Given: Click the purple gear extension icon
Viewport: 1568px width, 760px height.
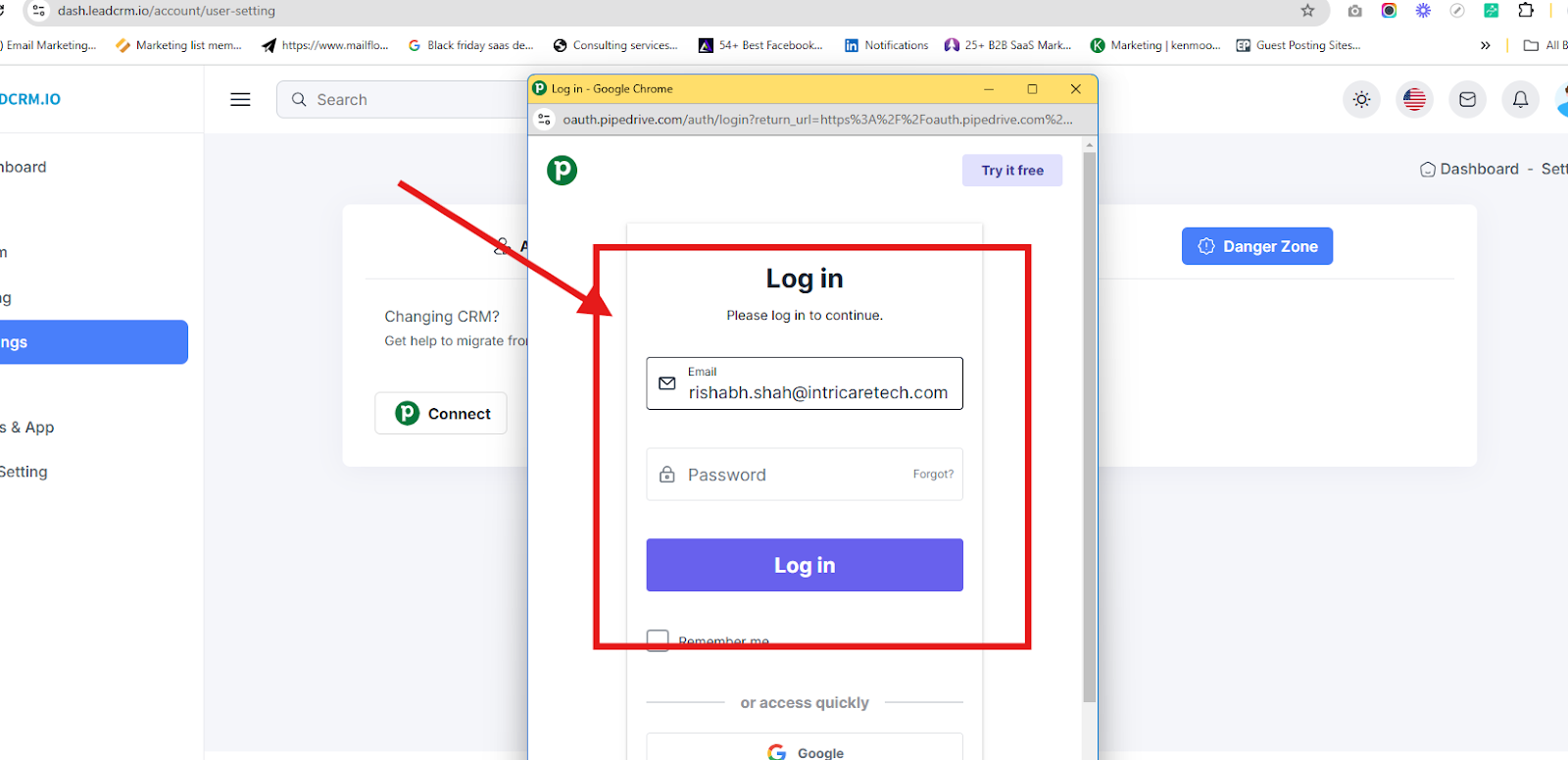Looking at the screenshot, I should (1423, 11).
